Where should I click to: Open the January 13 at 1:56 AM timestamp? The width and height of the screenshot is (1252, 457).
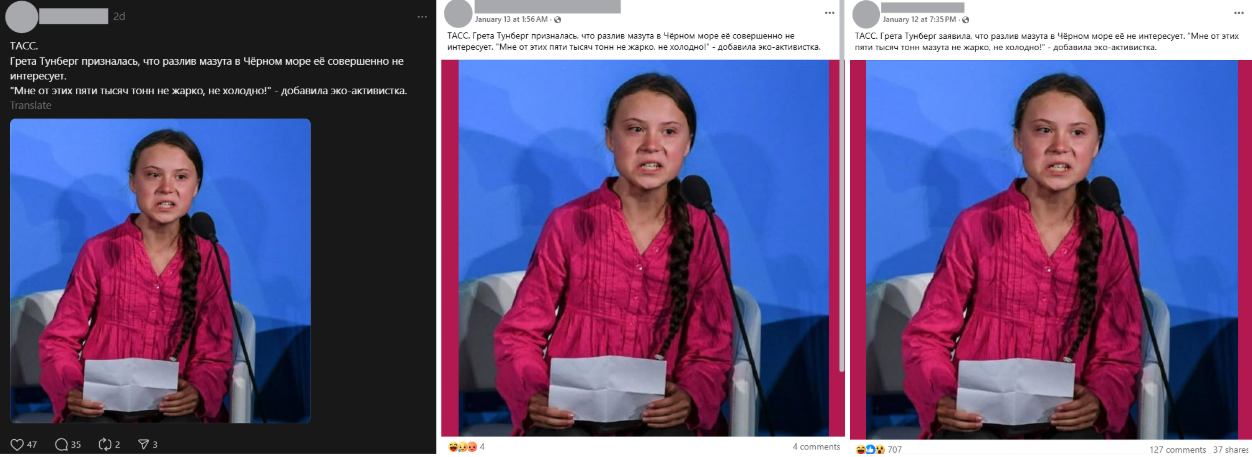[x=511, y=20]
